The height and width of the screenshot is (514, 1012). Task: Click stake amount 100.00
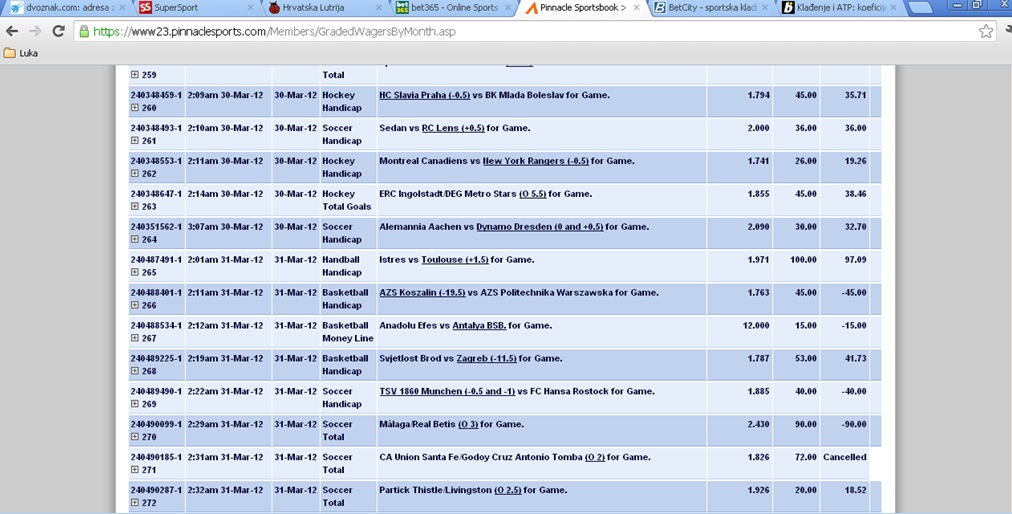point(804,260)
